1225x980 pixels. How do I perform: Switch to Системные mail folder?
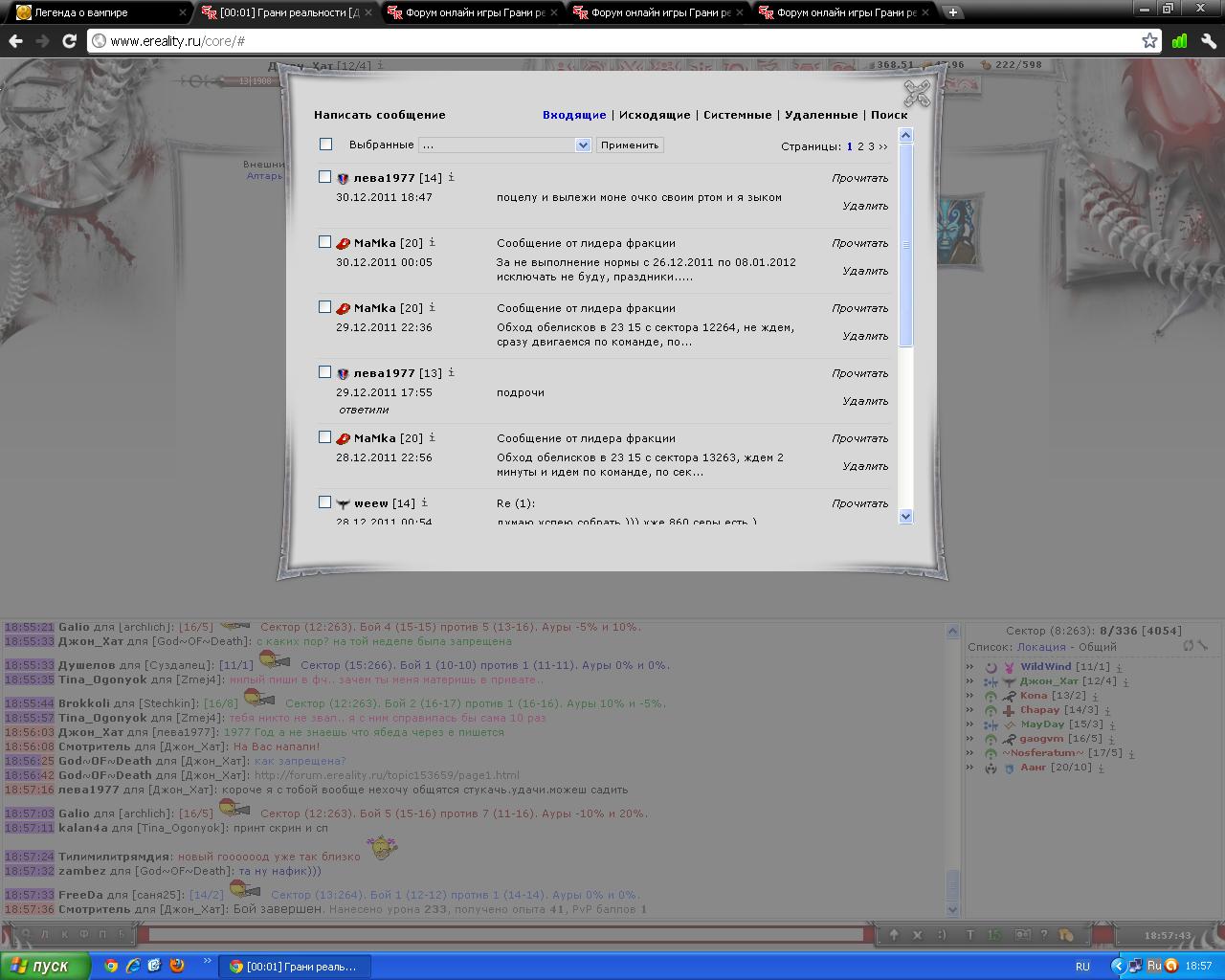point(737,115)
